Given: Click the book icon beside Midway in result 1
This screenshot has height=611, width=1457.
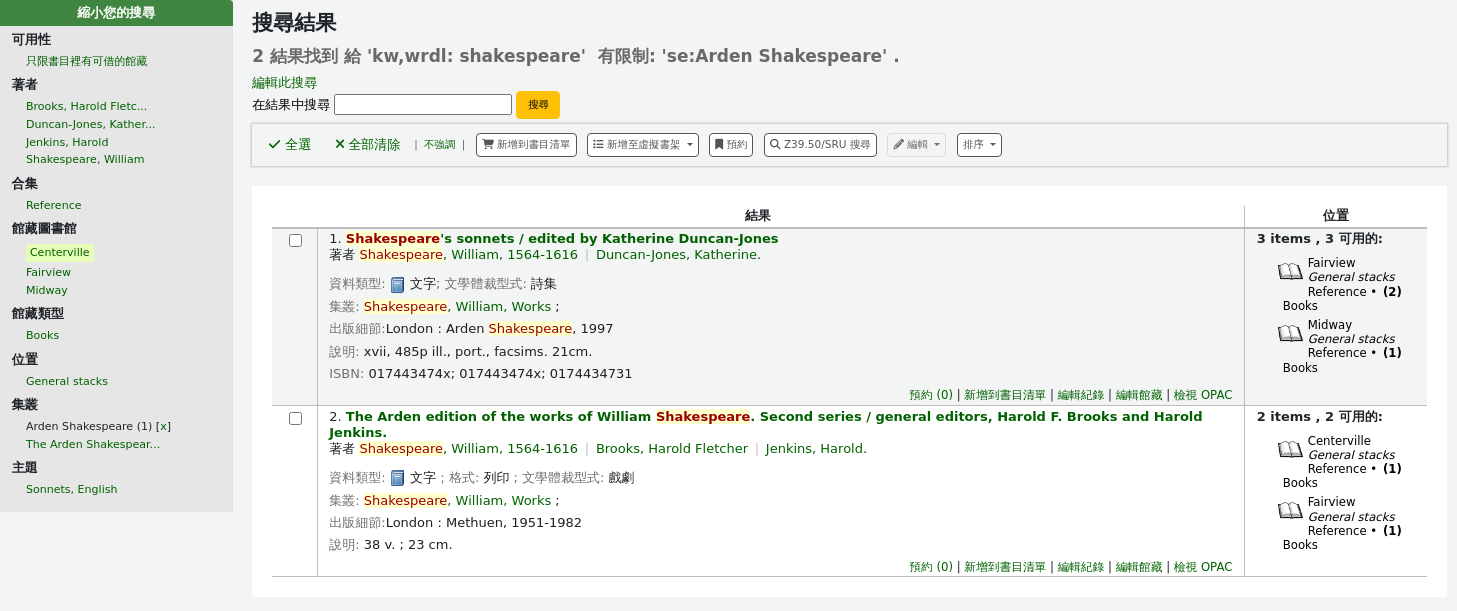Looking at the screenshot, I should 1290,333.
